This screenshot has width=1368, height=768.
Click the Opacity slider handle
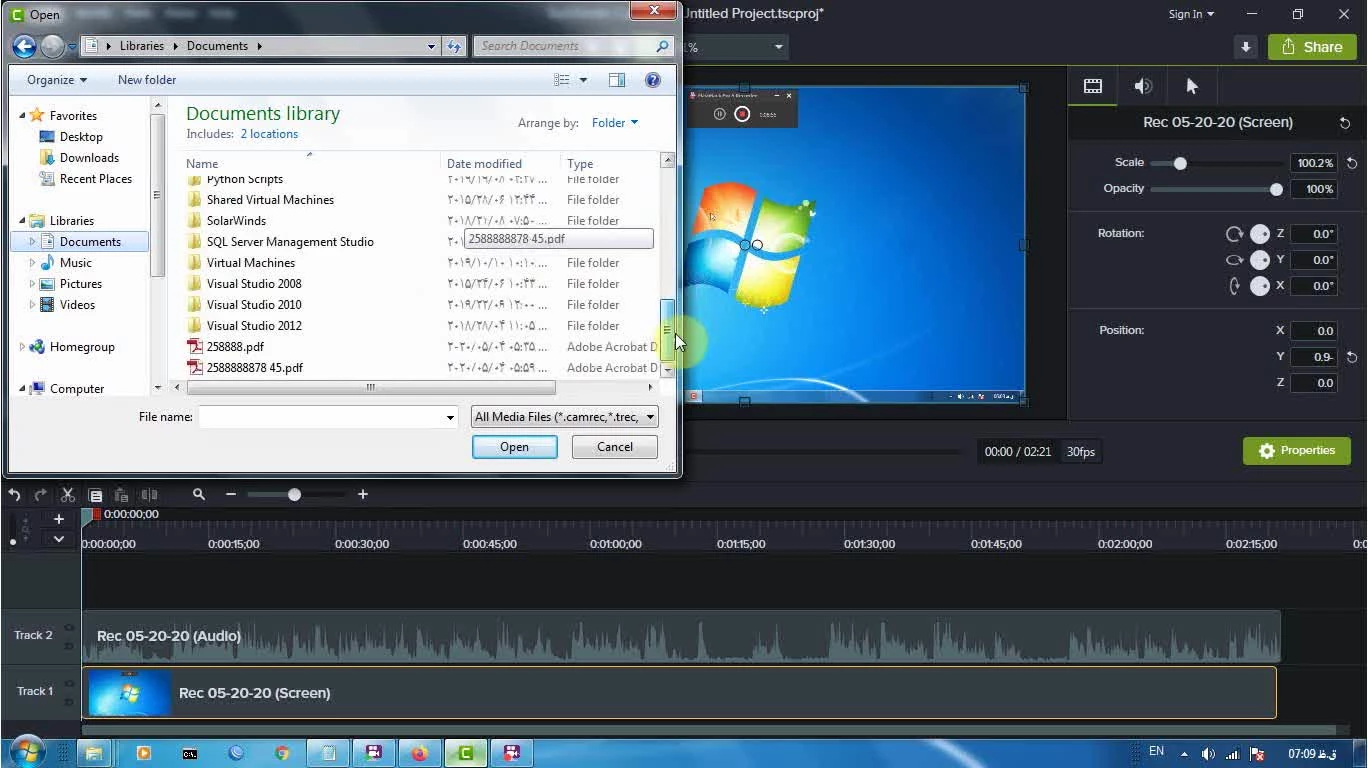click(1276, 189)
